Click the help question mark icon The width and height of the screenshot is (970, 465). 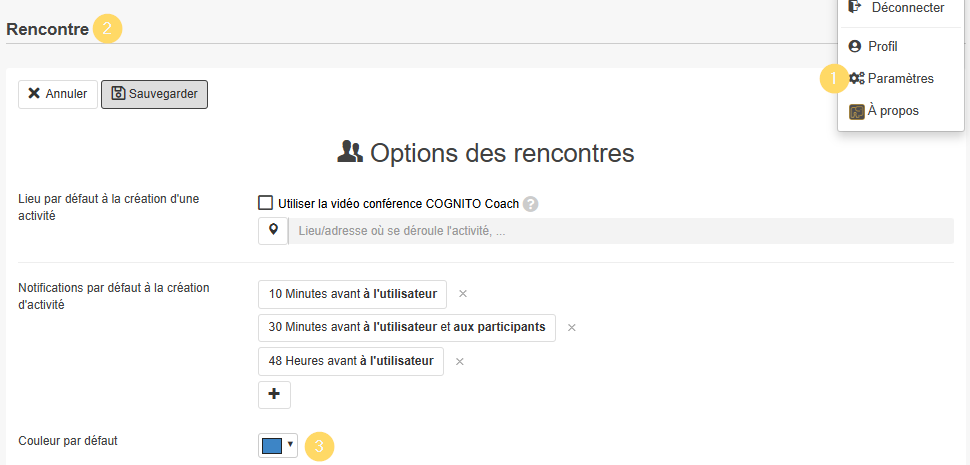point(531,204)
